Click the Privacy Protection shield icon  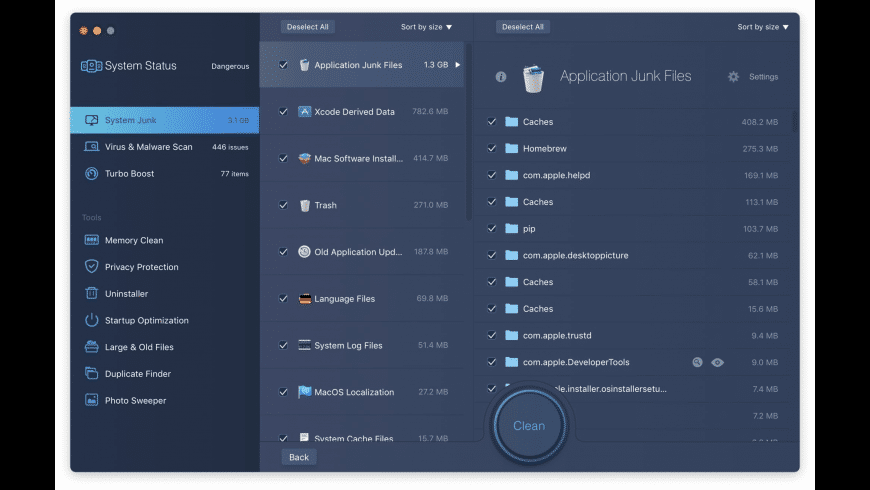pyautogui.click(x=92, y=266)
